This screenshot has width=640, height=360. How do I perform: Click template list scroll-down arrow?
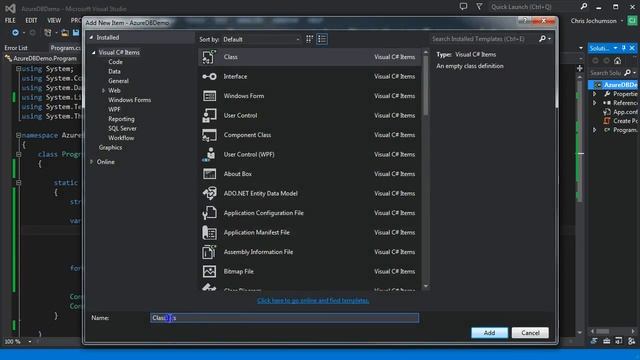pyautogui.click(x=426, y=286)
